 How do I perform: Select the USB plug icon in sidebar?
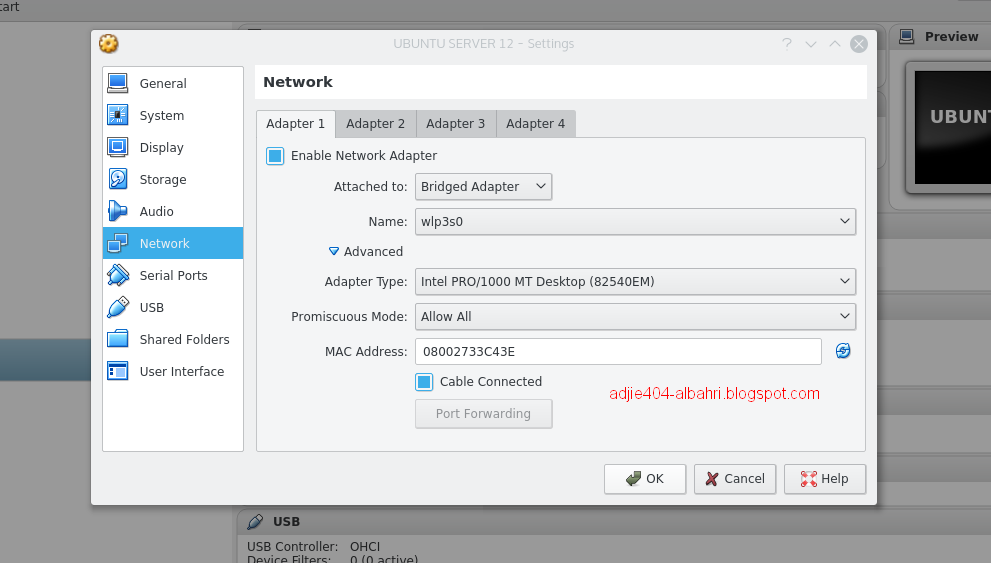click(118, 307)
